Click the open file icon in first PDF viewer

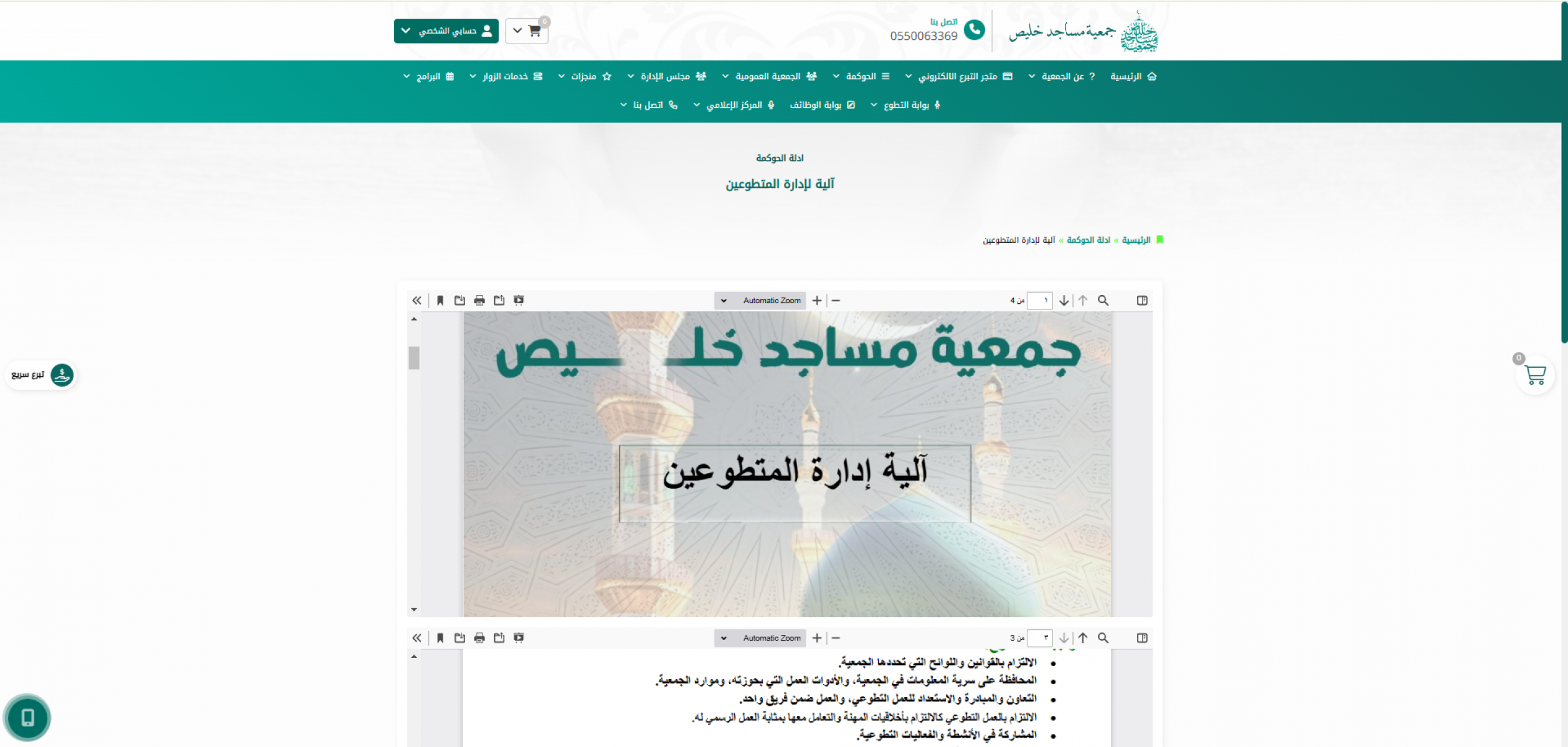pyautogui.click(x=499, y=301)
